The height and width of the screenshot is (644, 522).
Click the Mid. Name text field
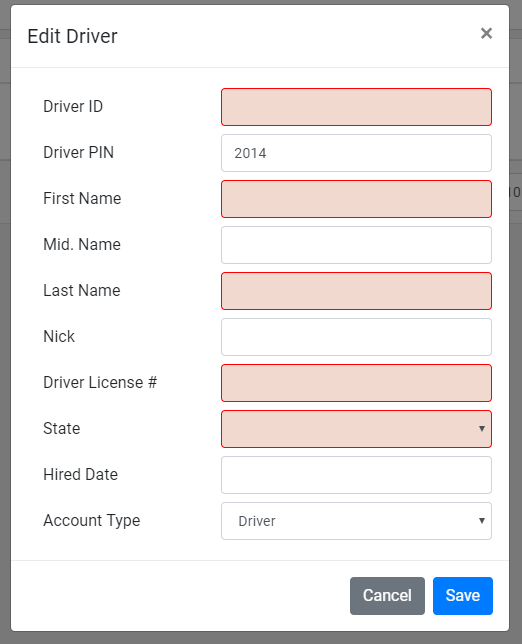pyautogui.click(x=356, y=245)
